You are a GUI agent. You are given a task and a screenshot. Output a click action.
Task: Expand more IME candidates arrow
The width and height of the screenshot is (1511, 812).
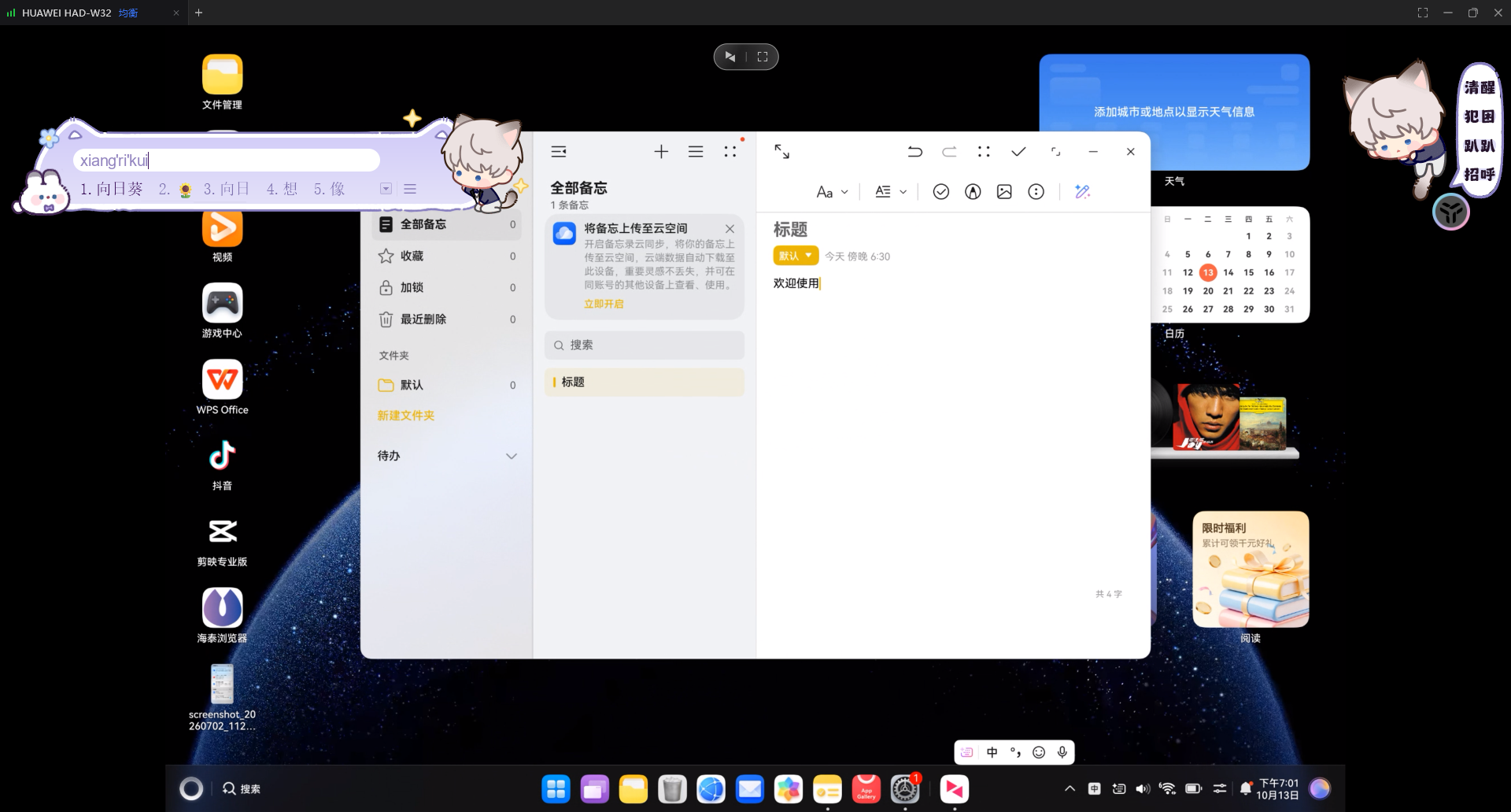tap(386, 189)
